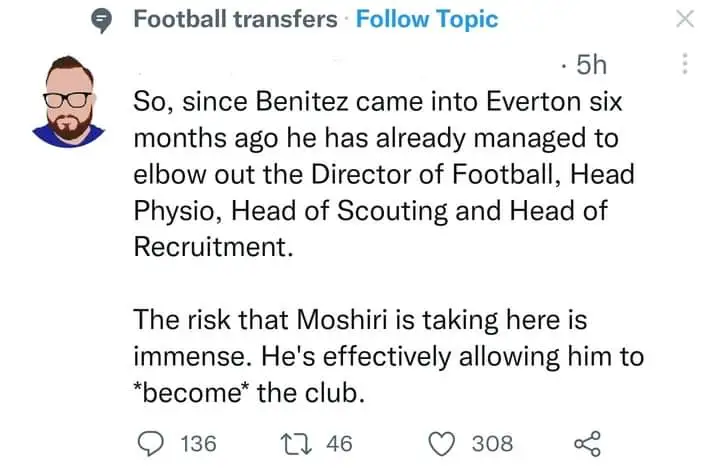
Task: Open the three-dot more options menu
Action: point(685,63)
